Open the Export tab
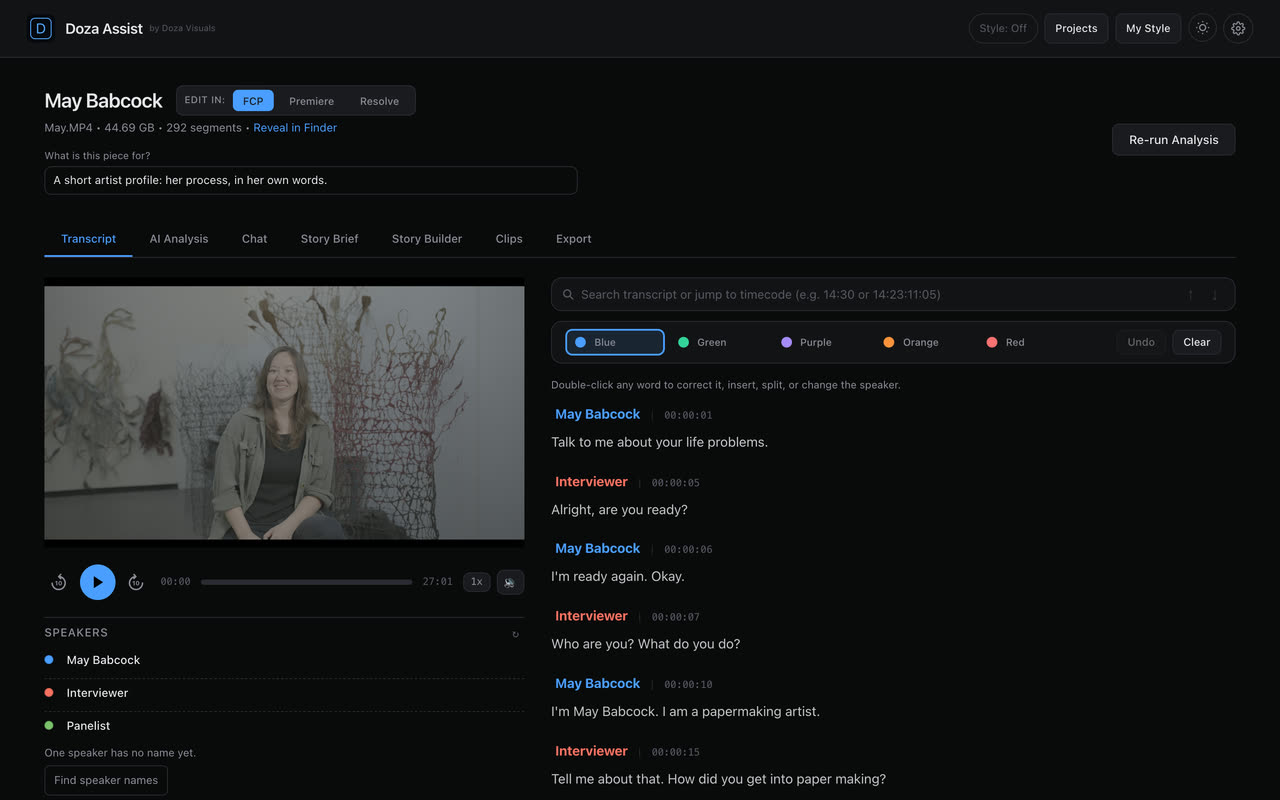Screen dimensions: 1280x800 click(574, 239)
